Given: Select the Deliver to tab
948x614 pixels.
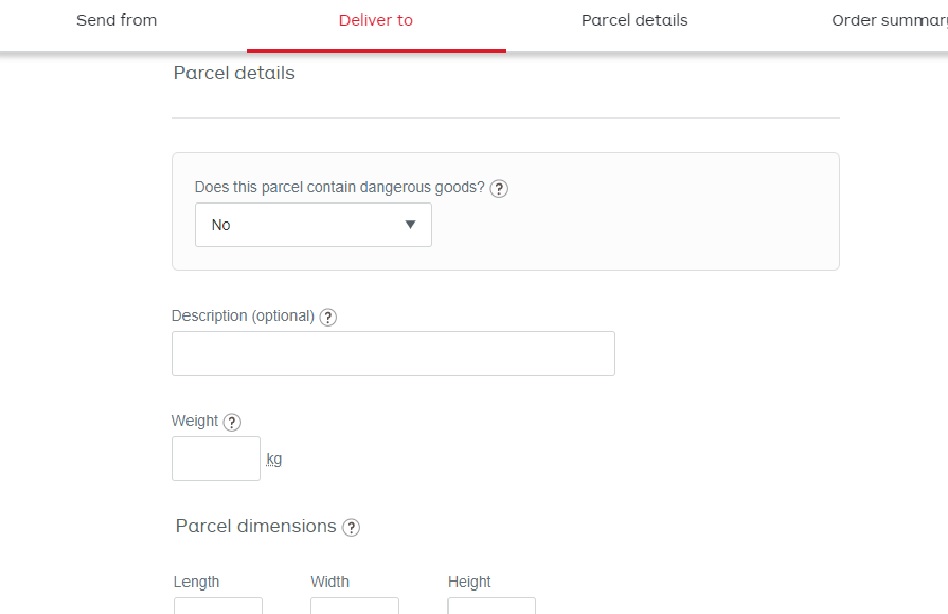Looking at the screenshot, I should pos(375,21).
